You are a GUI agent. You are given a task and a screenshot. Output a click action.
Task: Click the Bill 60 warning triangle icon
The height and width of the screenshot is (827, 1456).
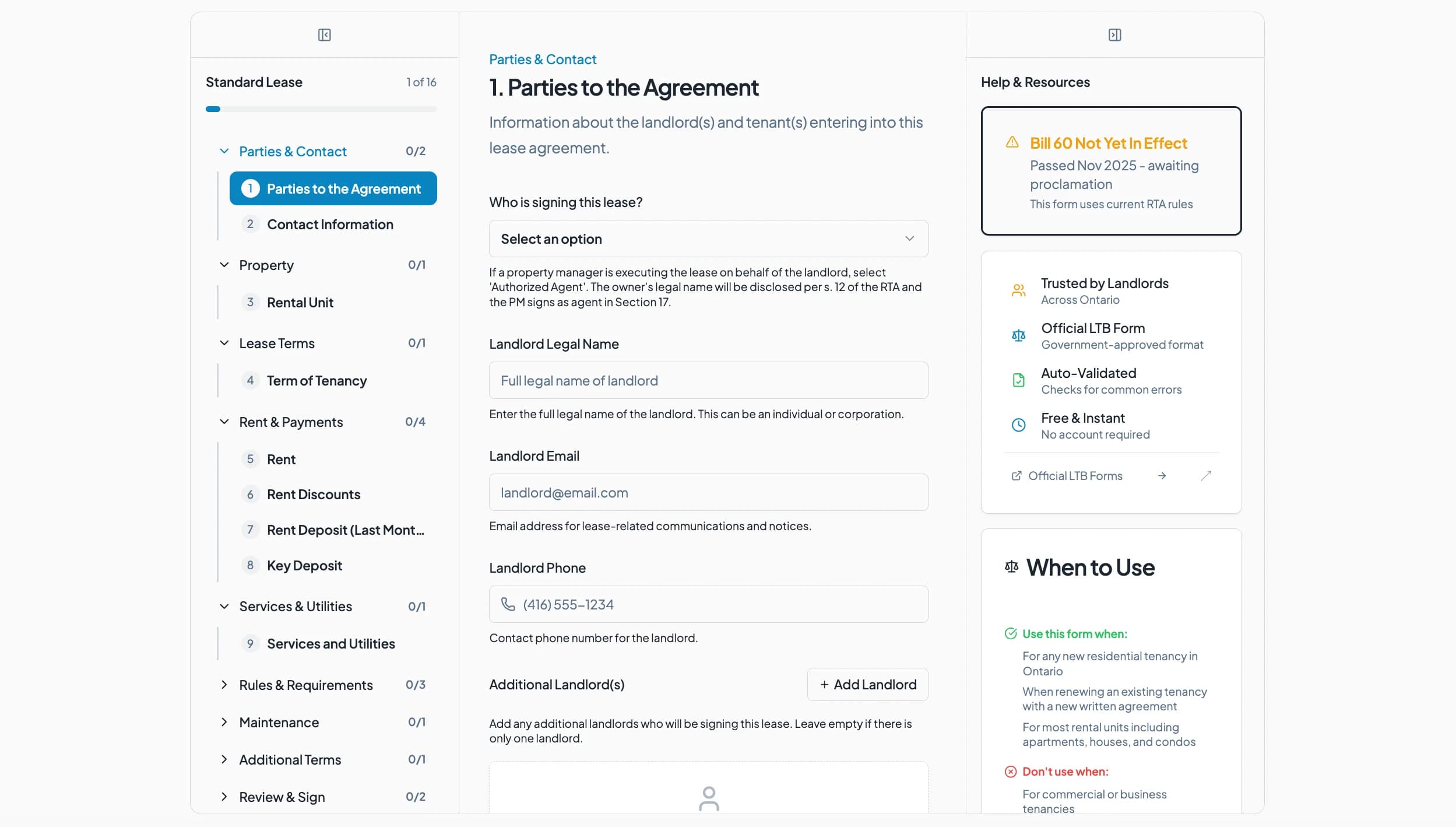1012,142
